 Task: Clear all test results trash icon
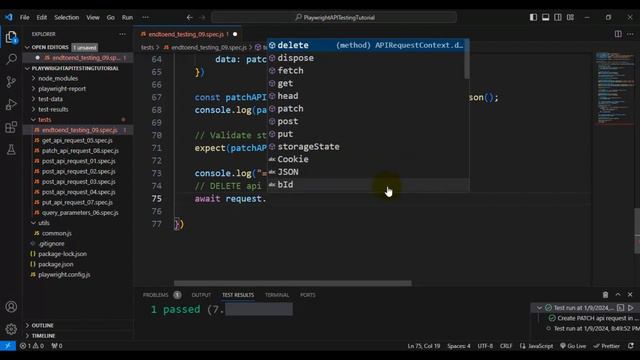click(605, 295)
